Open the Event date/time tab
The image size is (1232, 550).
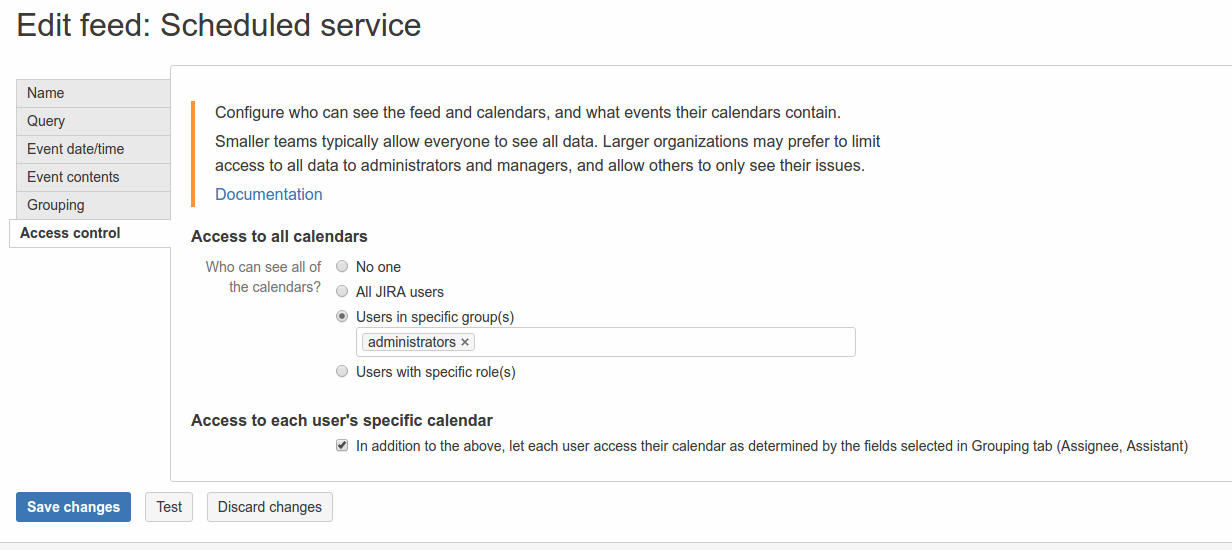click(x=93, y=149)
